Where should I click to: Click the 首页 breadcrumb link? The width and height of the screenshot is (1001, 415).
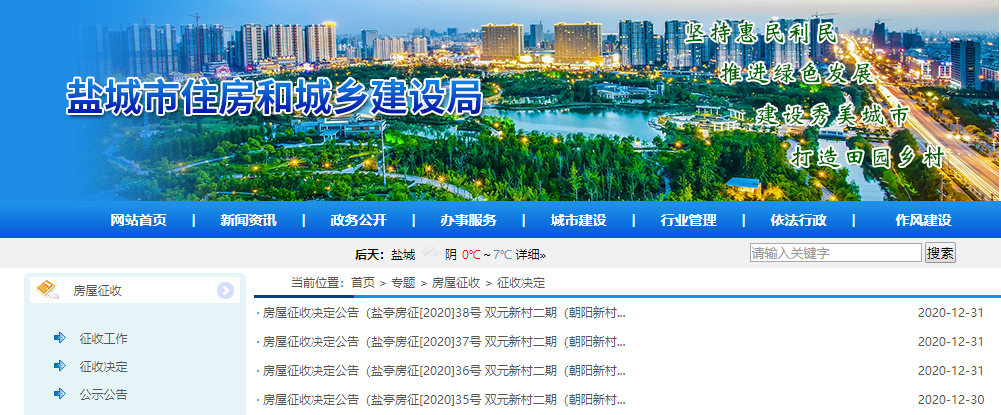pos(363,283)
